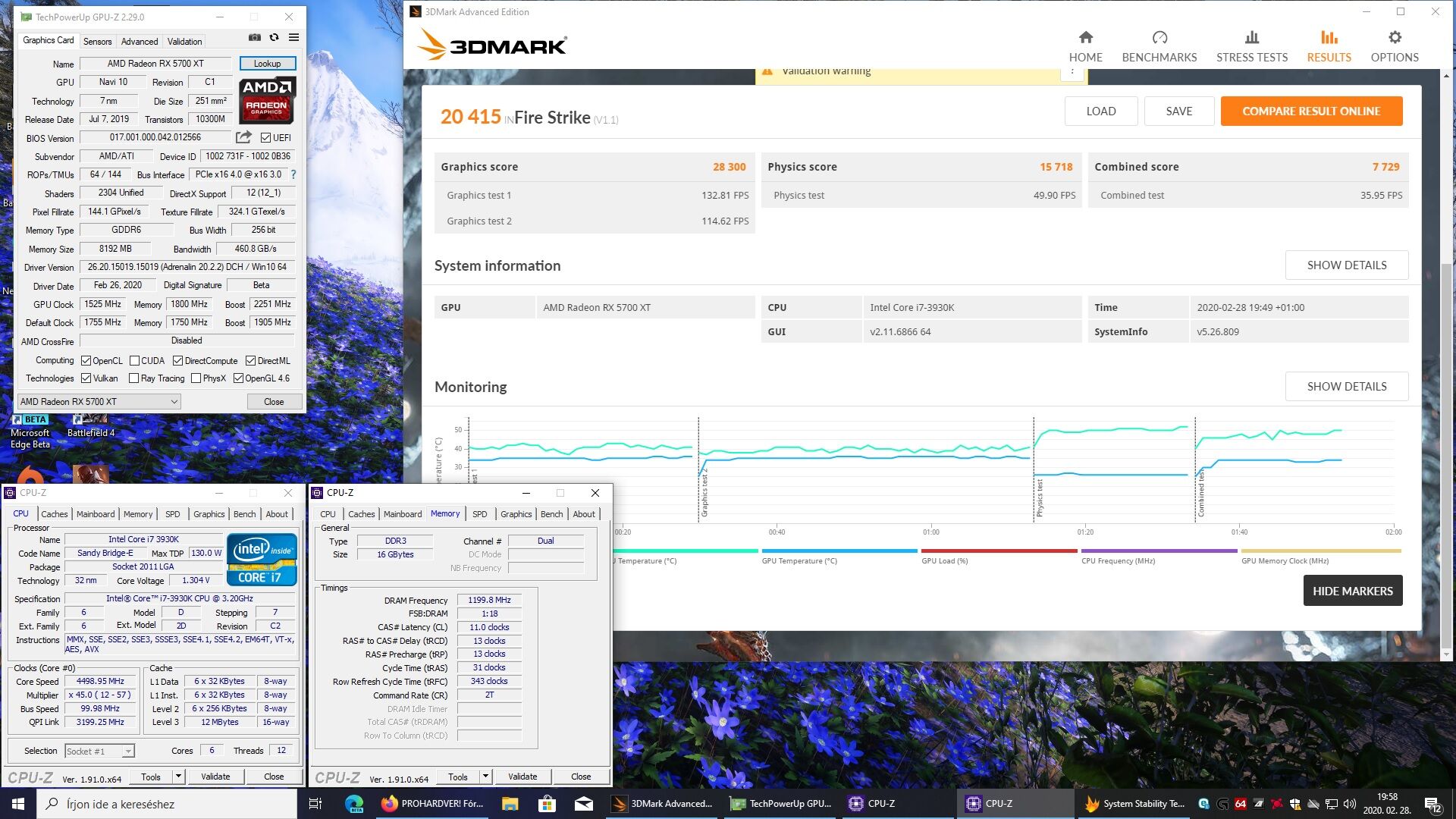
Task: Show details for System information
Action: coord(1347,265)
